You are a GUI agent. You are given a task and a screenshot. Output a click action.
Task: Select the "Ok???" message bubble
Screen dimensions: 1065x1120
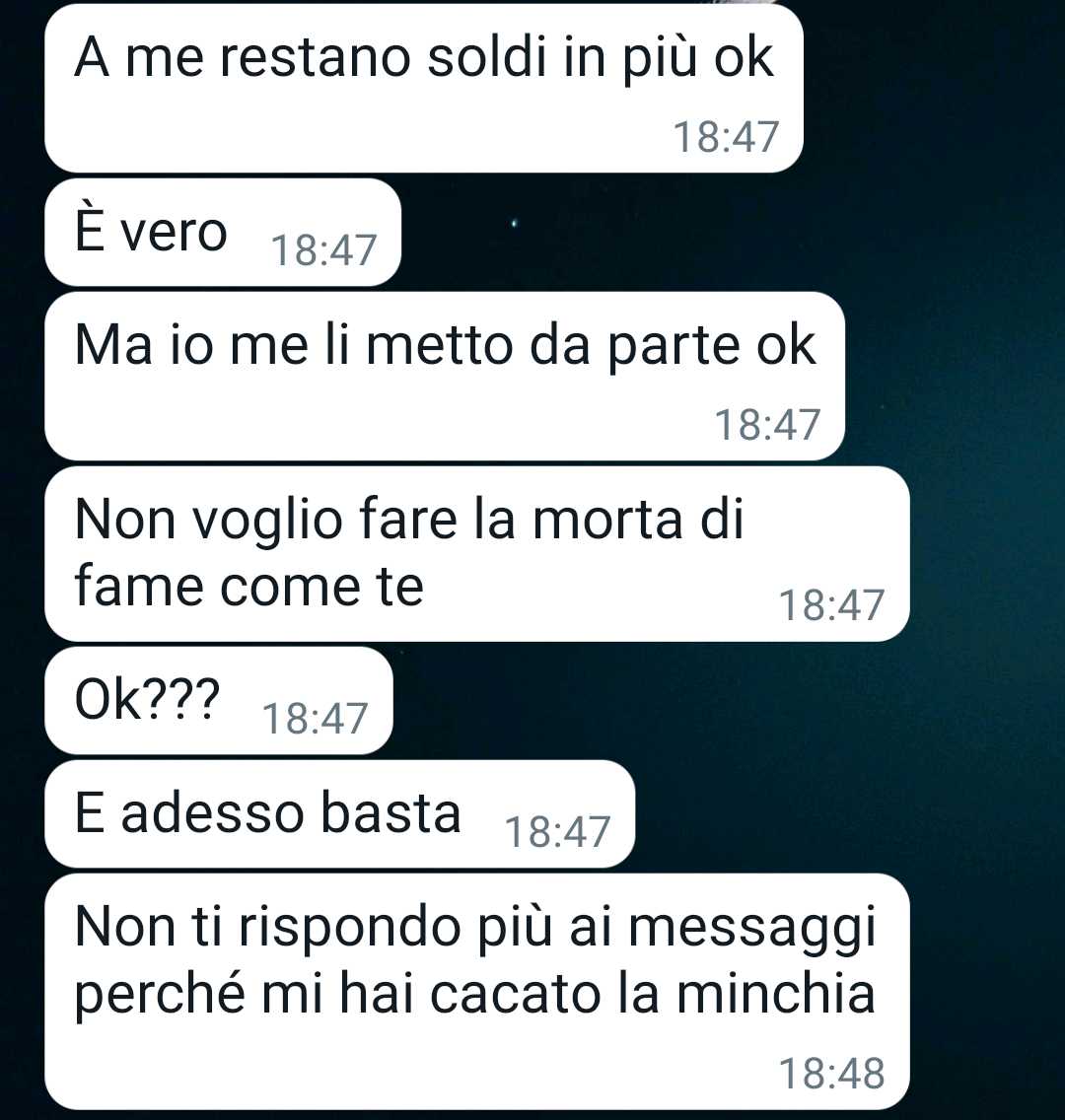(219, 700)
